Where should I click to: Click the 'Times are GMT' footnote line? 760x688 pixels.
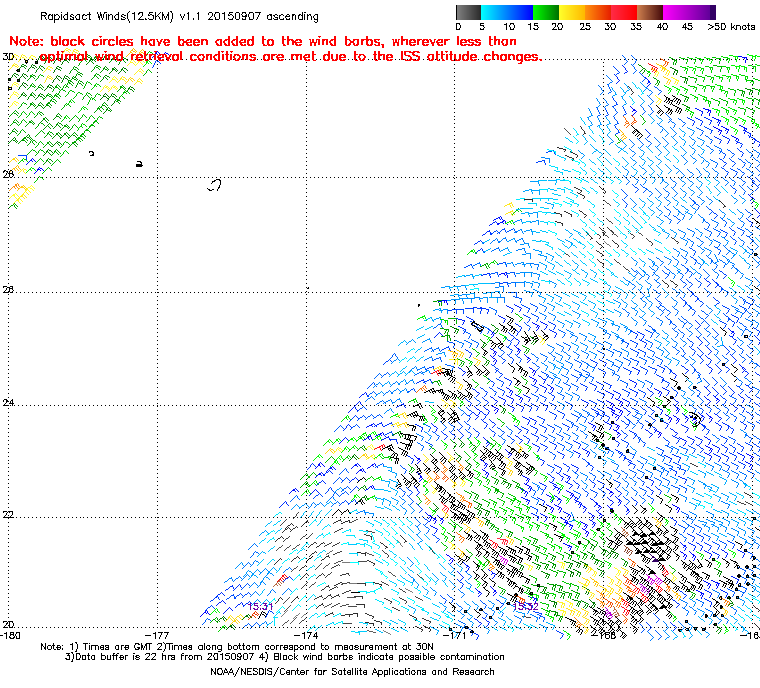237,647
